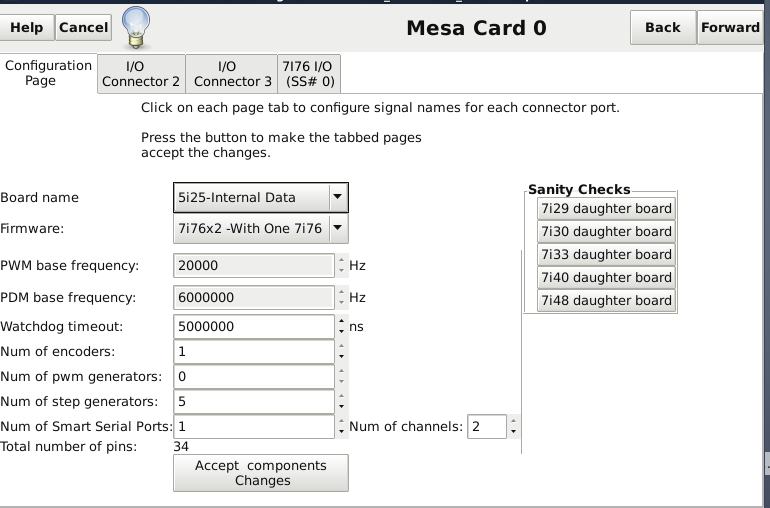Run 7i40 daughter board sanity check
The height and width of the screenshot is (508, 770).
(606, 278)
